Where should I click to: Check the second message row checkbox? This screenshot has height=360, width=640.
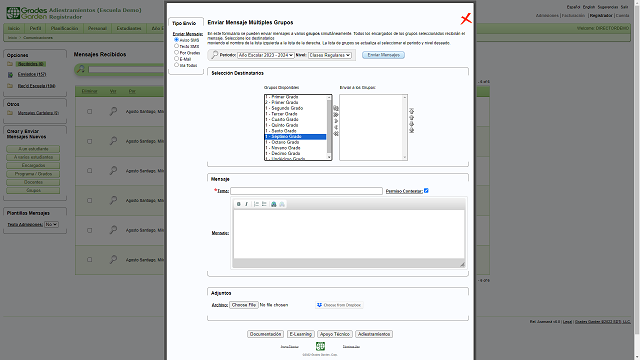tap(89, 141)
